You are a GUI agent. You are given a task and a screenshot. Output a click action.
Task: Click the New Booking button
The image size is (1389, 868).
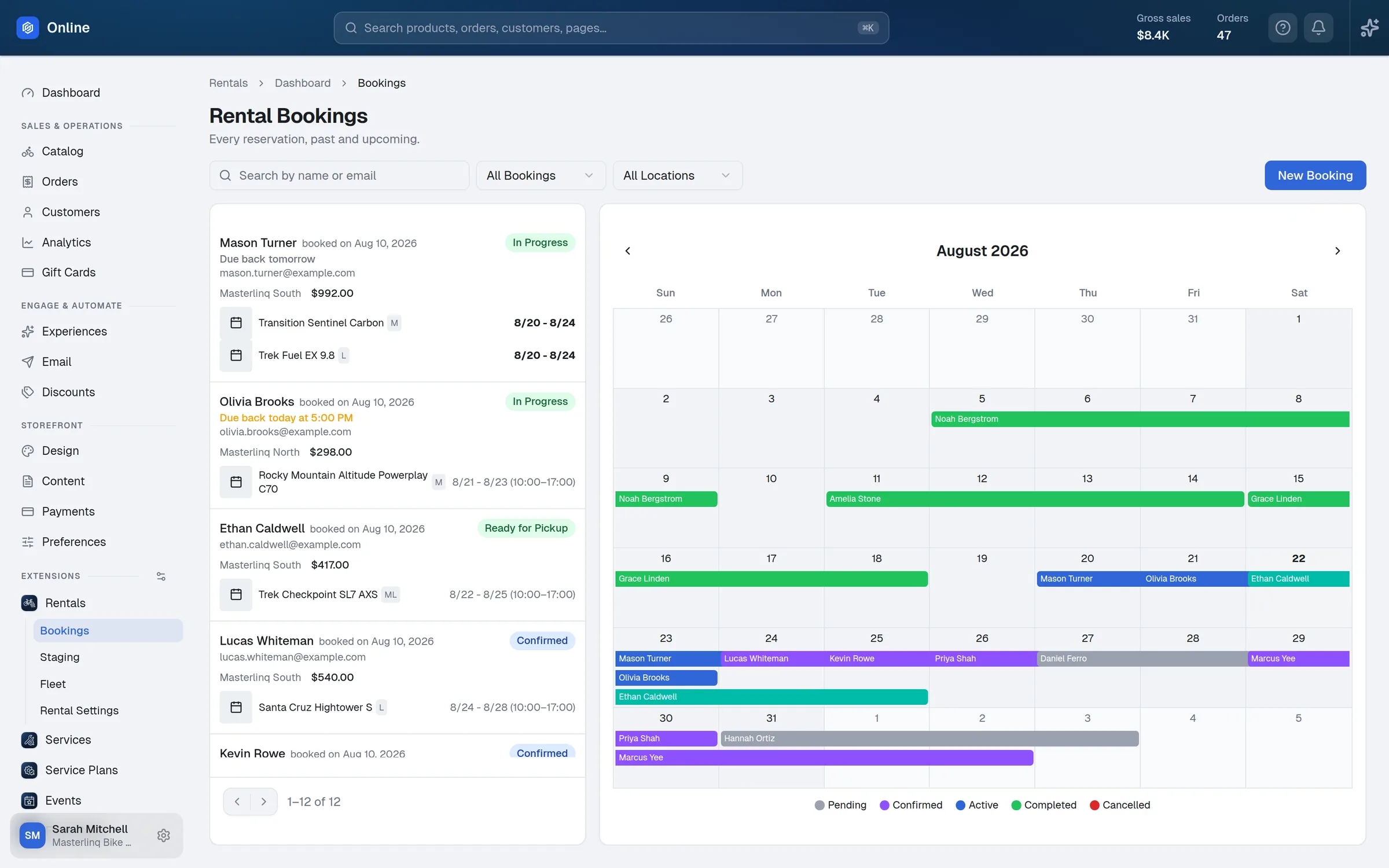click(1315, 175)
